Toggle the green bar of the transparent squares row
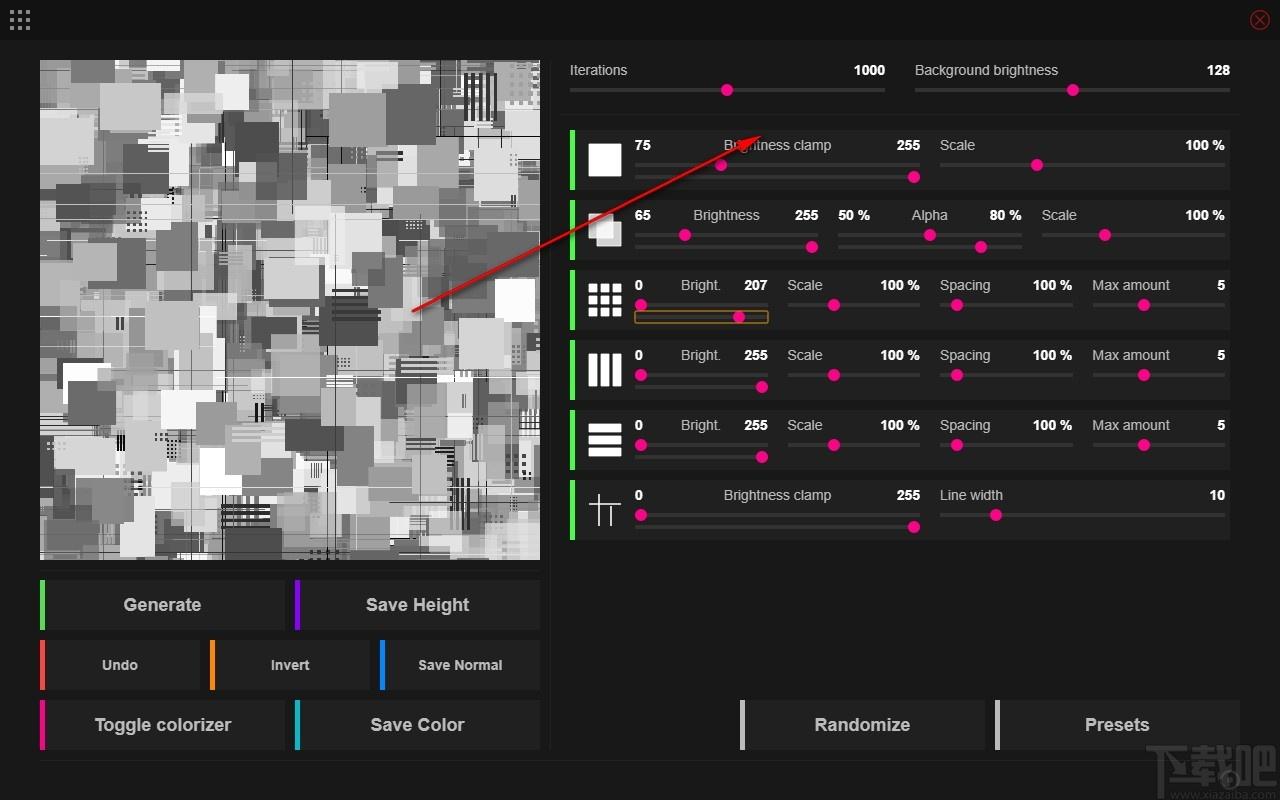 pyautogui.click(x=573, y=230)
